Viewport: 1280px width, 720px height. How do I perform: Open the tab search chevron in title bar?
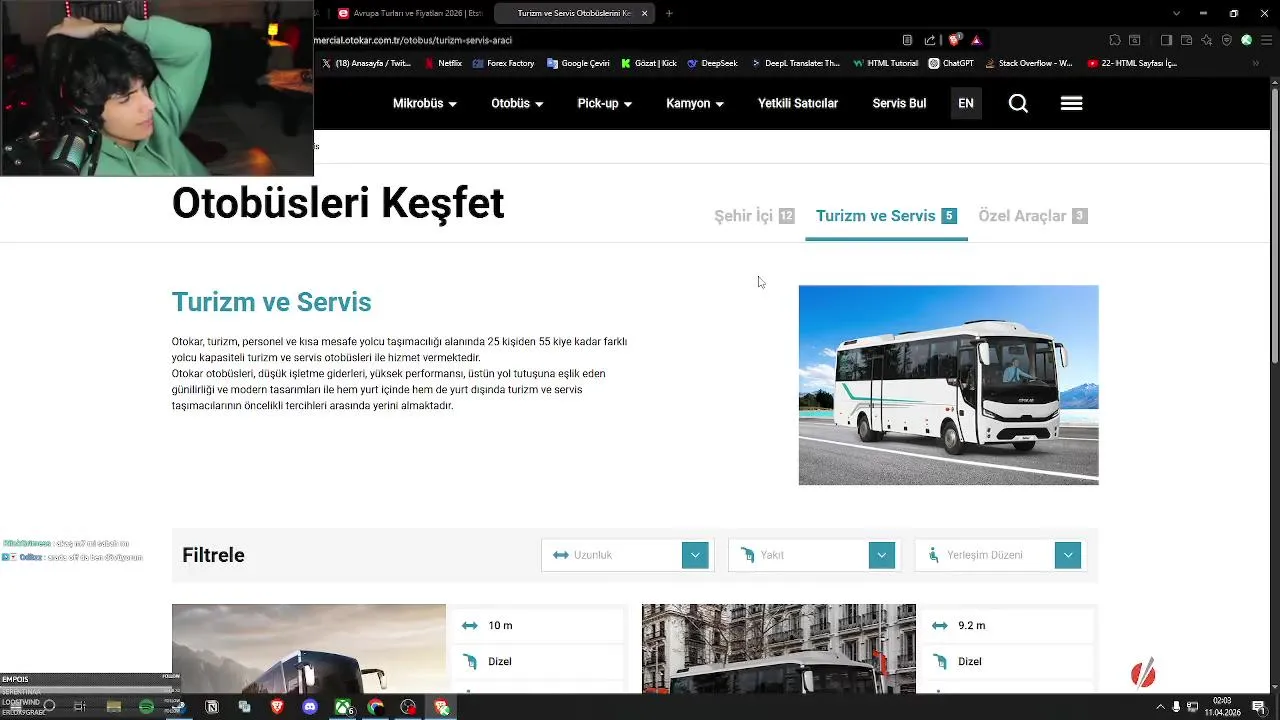1176,13
